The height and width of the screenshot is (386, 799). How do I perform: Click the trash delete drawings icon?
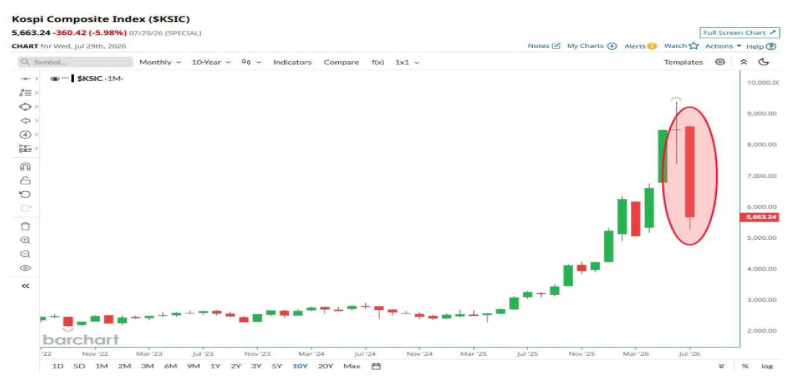click(x=25, y=226)
